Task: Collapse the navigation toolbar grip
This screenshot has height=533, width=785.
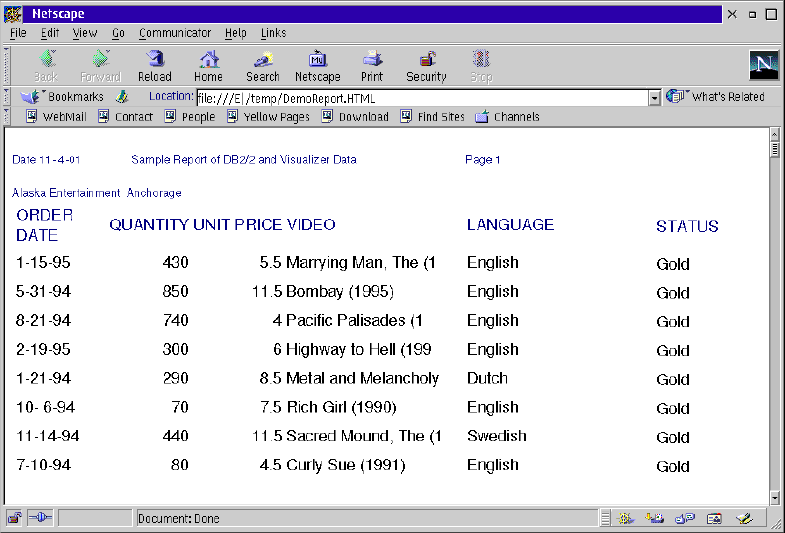Action: [x=7, y=66]
